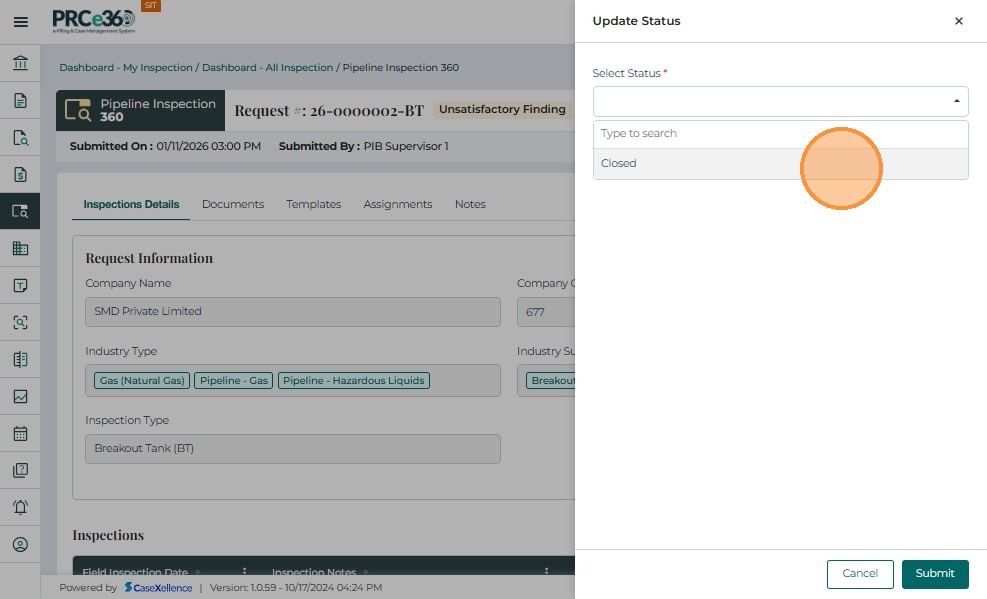Click the bank building sidebar icon

20,64
